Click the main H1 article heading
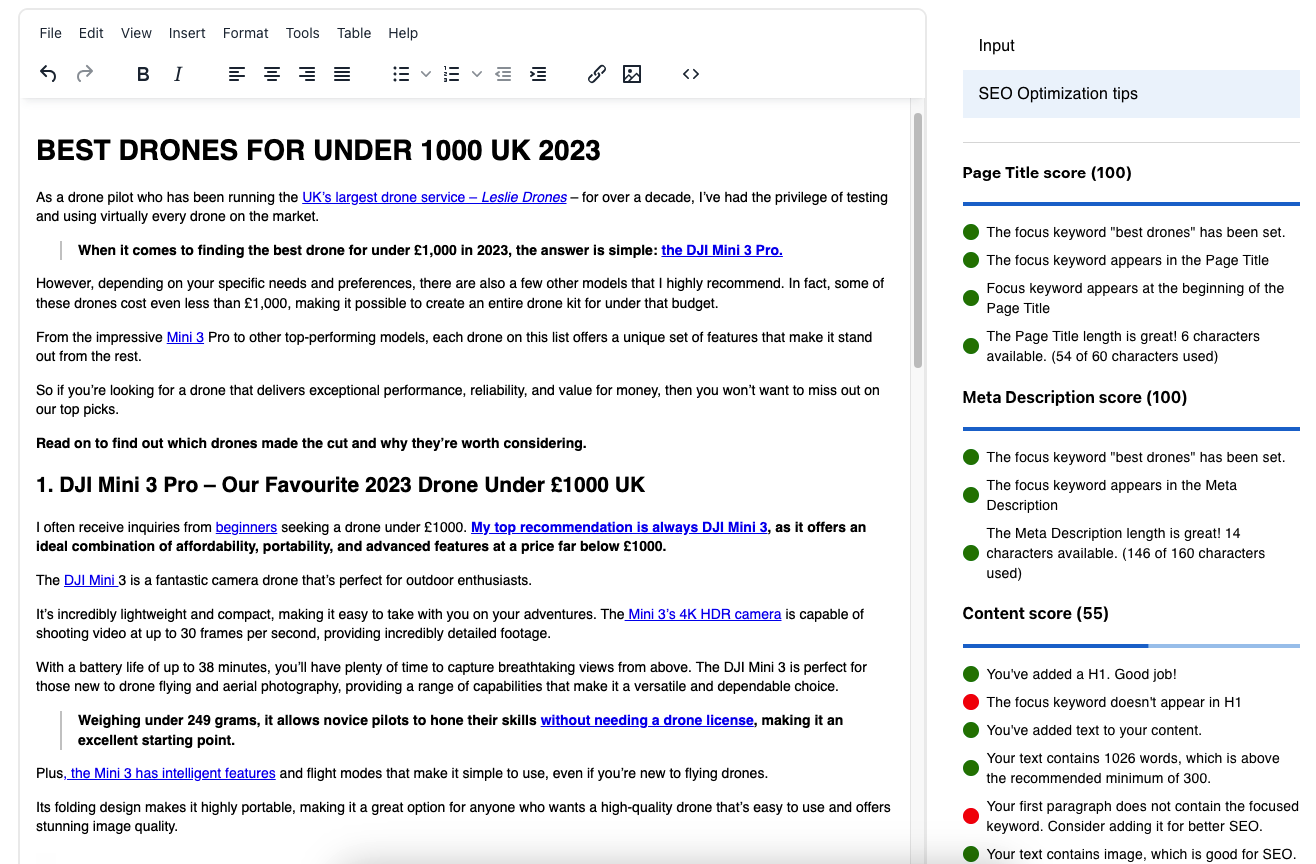Screen dimensions: 1316x864 point(318,151)
